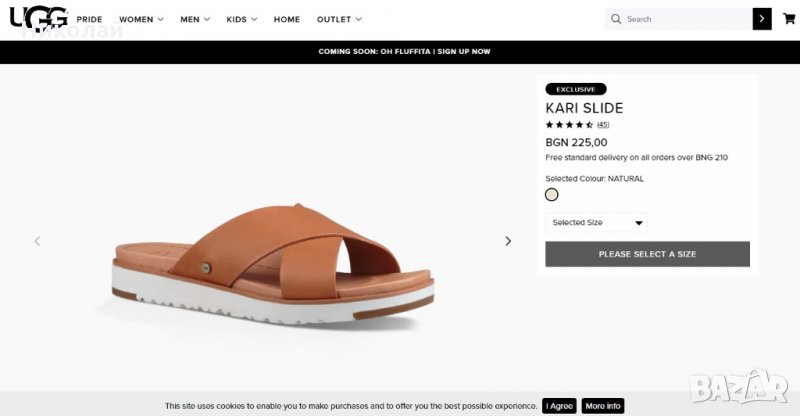Click the UGG logo
The image size is (800, 416).
click(x=39, y=18)
